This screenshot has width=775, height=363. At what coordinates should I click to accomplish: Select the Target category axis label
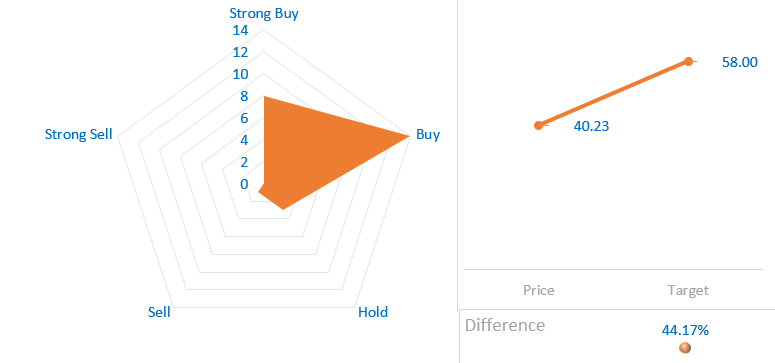[688, 290]
